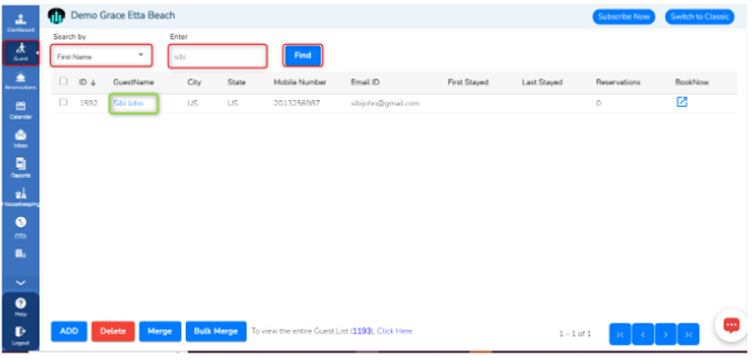Open the Search by First Name dropdown
The width and height of the screenshot is (752, 360).
pos(101,56)
